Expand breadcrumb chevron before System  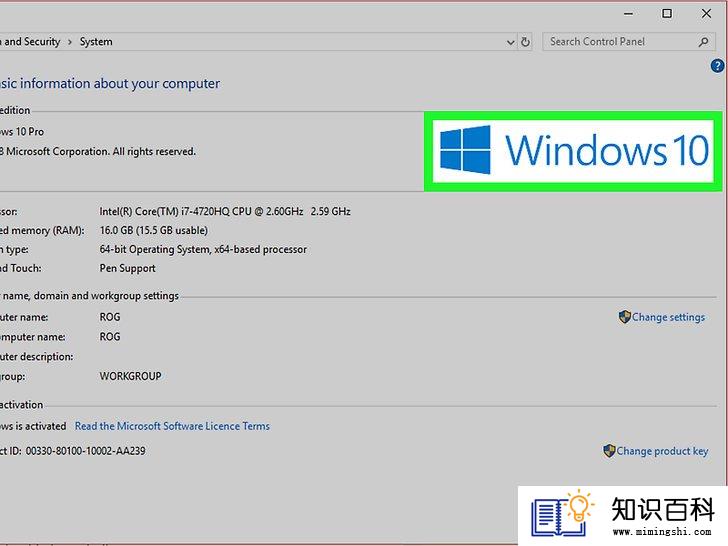point(70,42)
